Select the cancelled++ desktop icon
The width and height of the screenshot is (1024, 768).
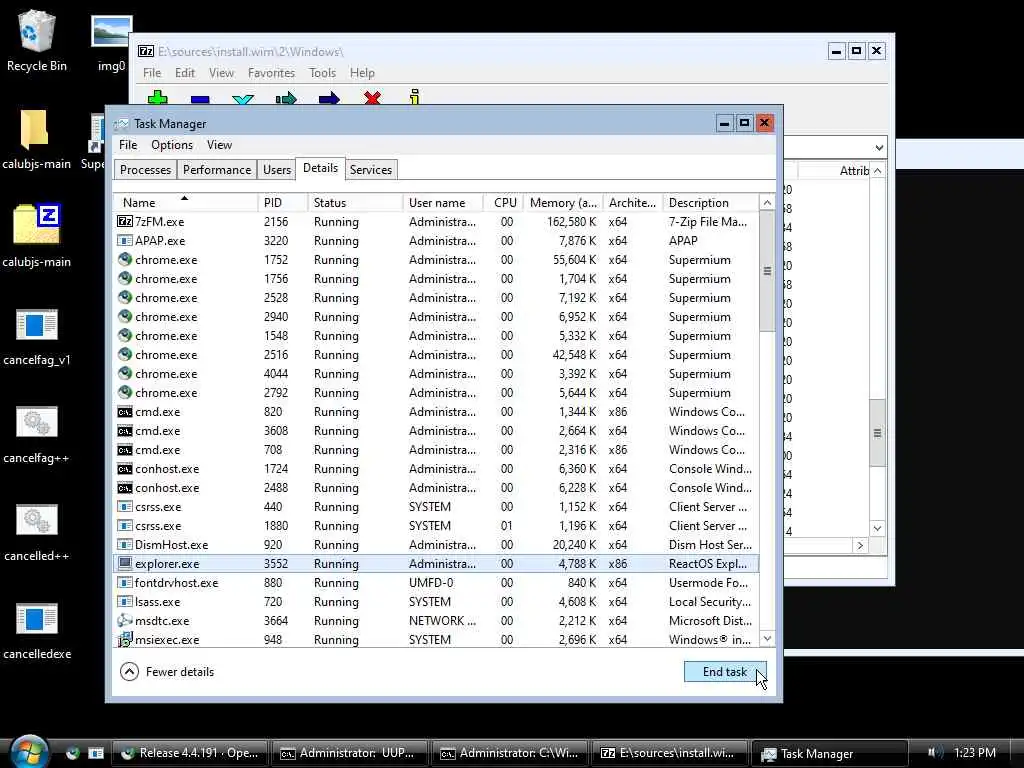(37, 532)
